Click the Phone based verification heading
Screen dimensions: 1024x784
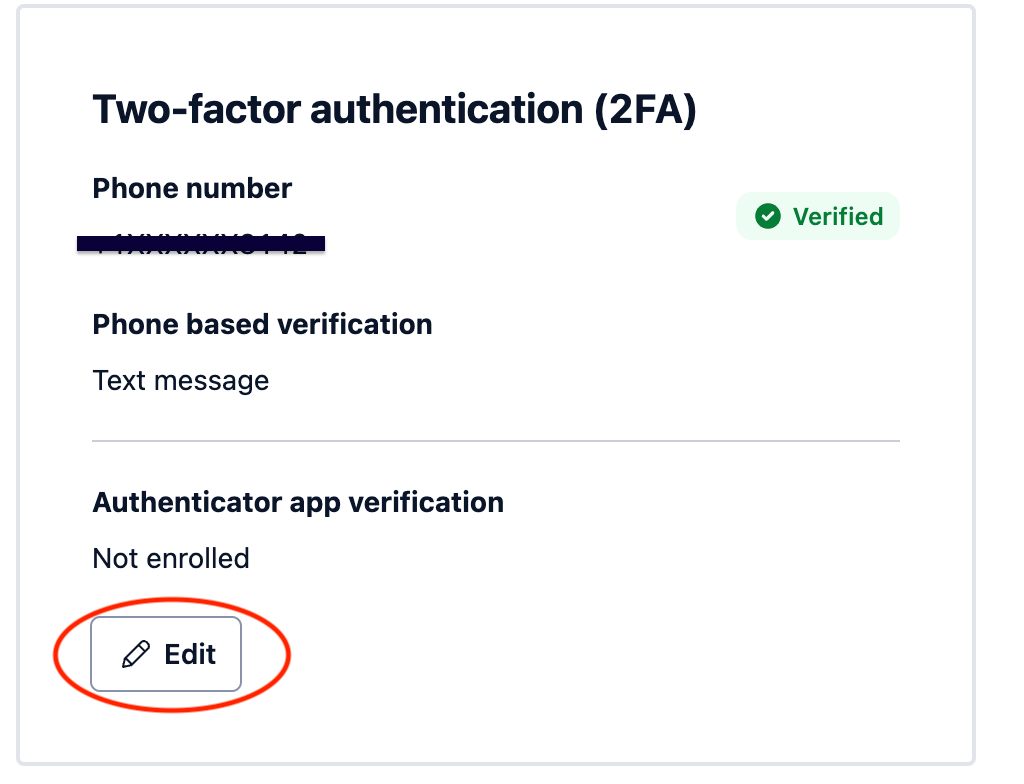[x=262, y=324]
